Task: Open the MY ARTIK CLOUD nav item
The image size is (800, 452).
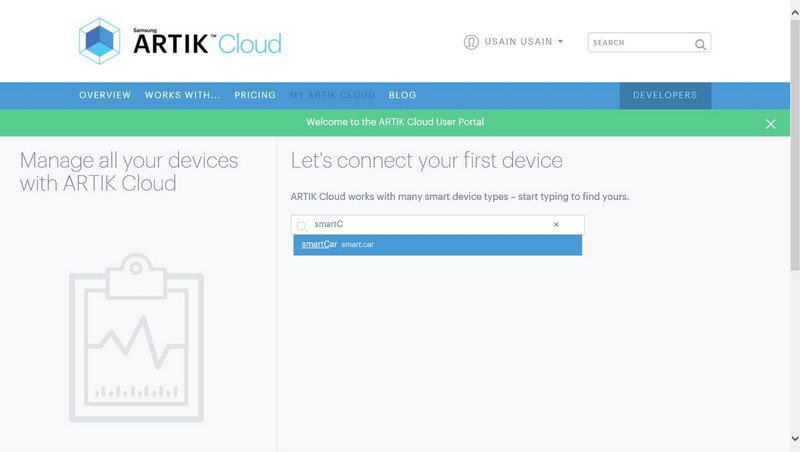Action: 332,95
